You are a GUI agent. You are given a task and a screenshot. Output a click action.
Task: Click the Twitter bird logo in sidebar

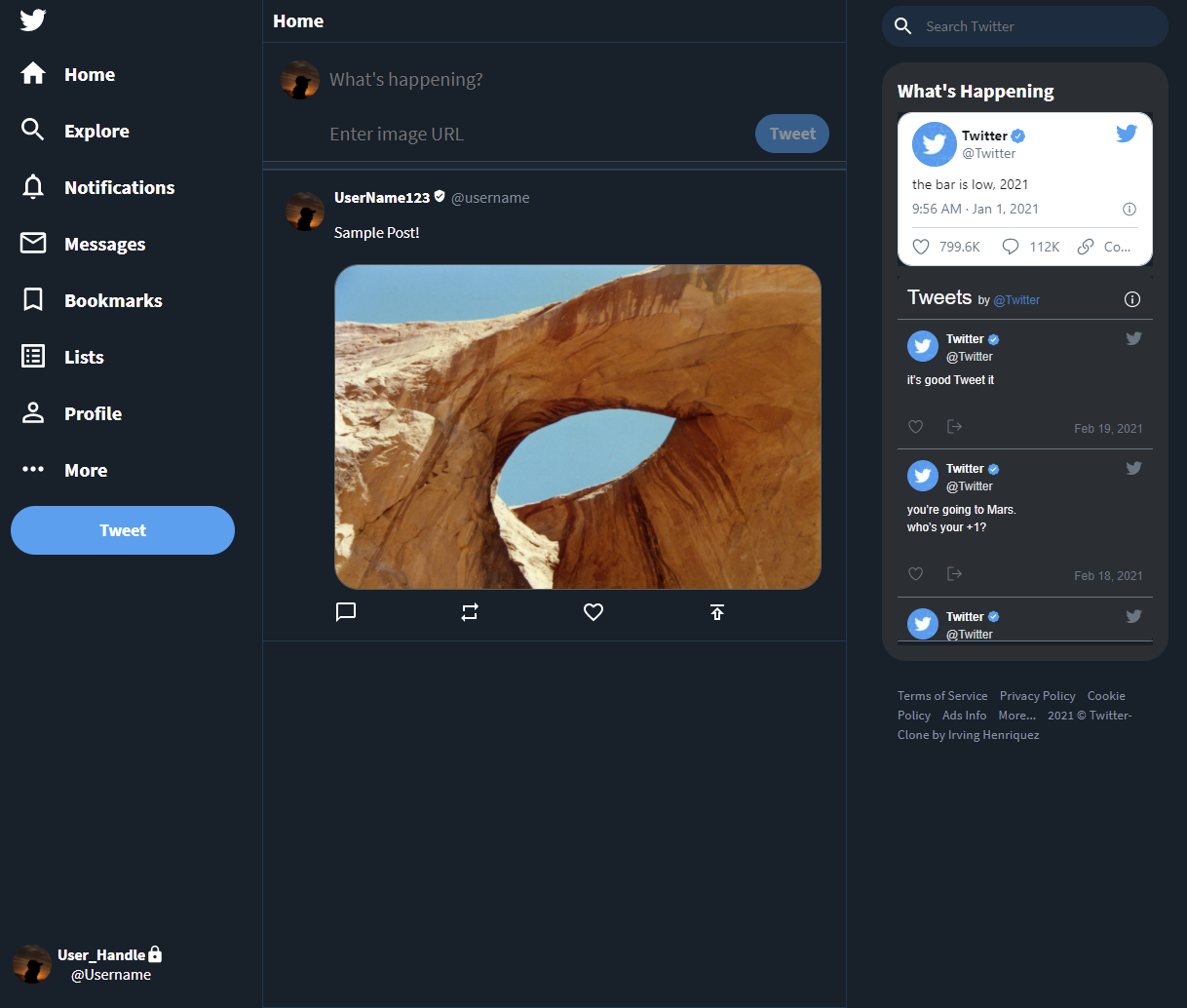pos(32,19)
